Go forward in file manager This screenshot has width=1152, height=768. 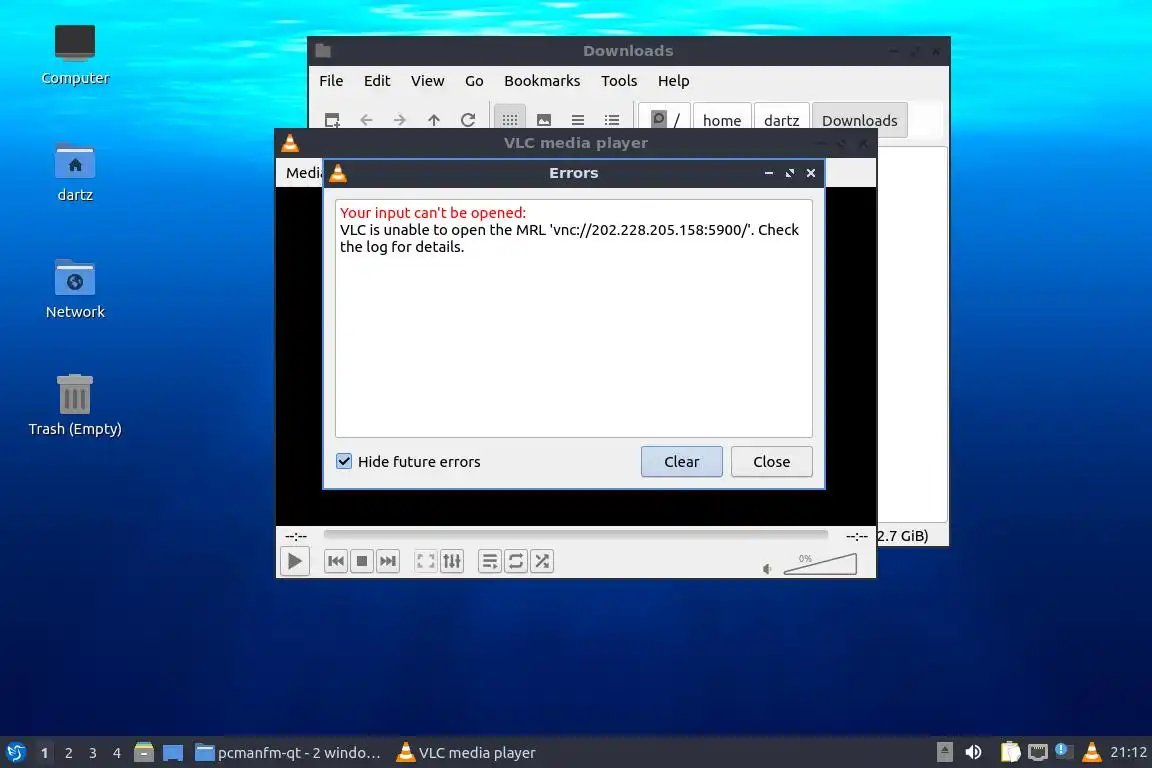coord(400,120)
